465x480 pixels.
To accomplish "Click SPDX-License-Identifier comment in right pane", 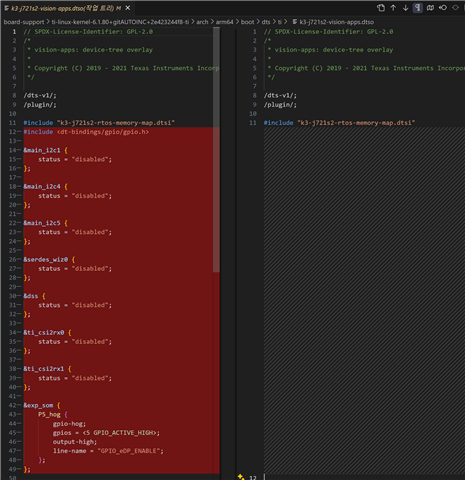I will pos(328,32).
